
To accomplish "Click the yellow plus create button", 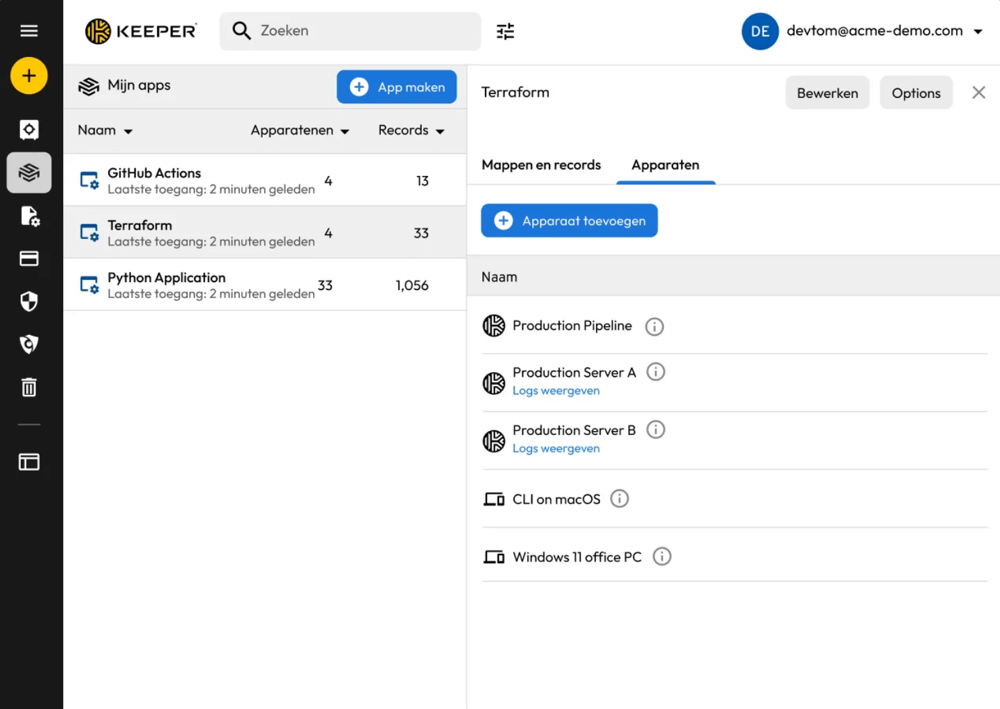I will [29, 76].
